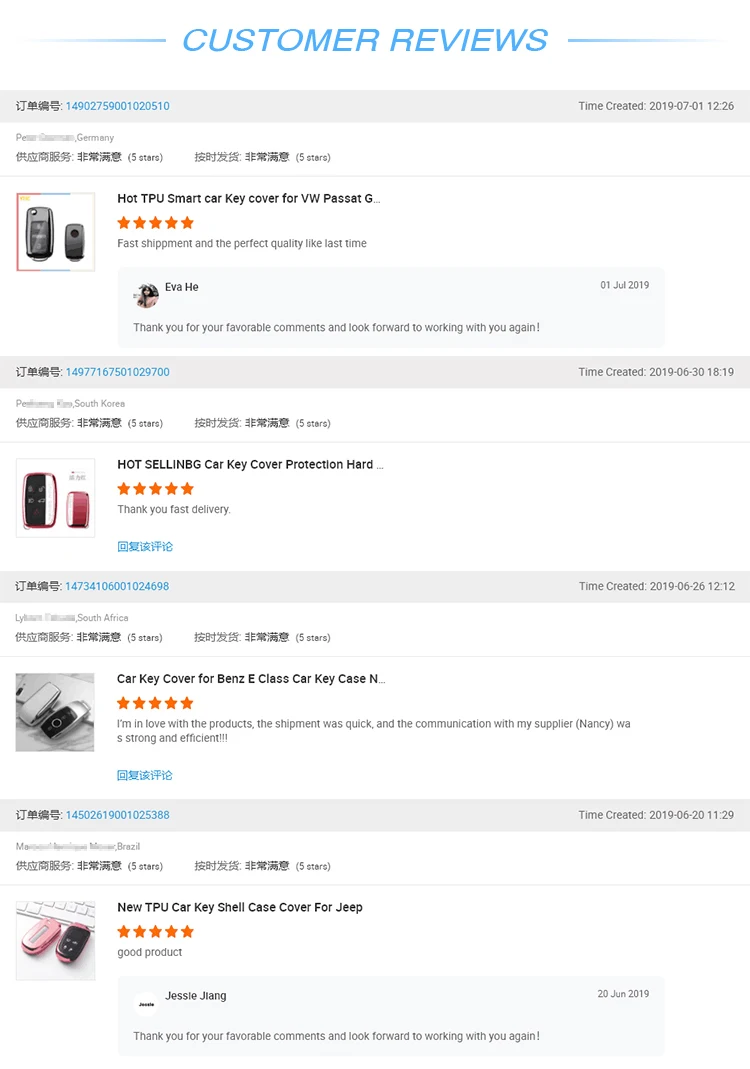The width and height of the screenshot is (750, 1069).
Task: Open Car Key Cover for Benz title
Action: pos(251,679)
